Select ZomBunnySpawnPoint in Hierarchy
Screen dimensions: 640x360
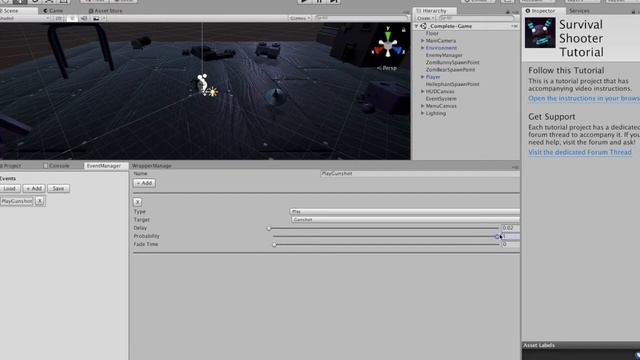[453, 62]
